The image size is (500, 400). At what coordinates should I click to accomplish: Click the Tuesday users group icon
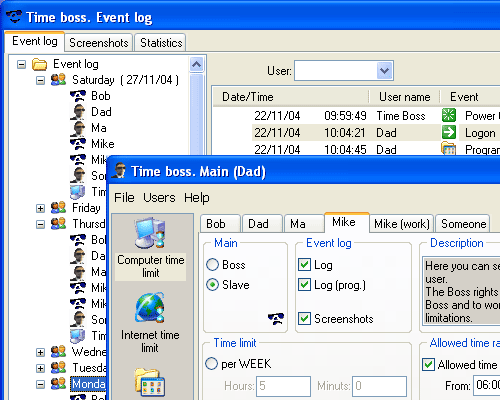[x=58, y=368]
